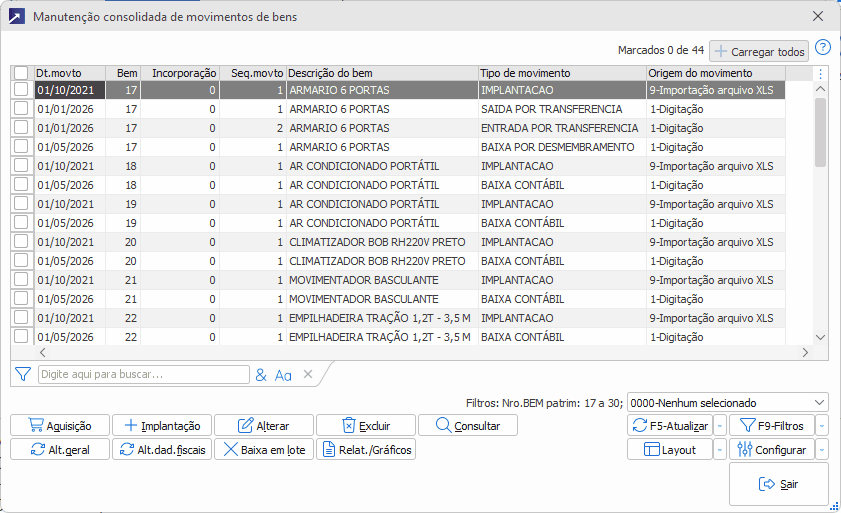Close the Manutenção consolidada window

point(818,16)
